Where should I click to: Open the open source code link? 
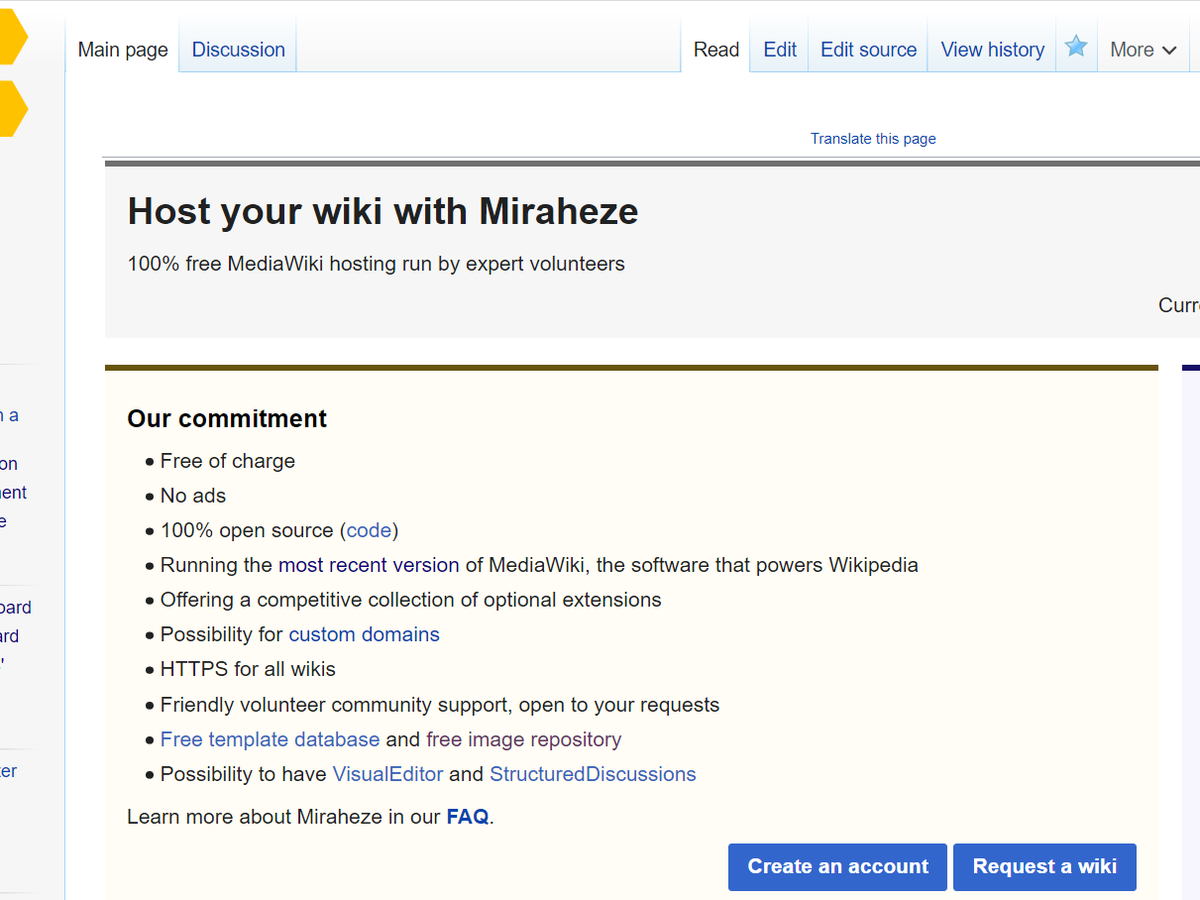click(x=369, y=531)
